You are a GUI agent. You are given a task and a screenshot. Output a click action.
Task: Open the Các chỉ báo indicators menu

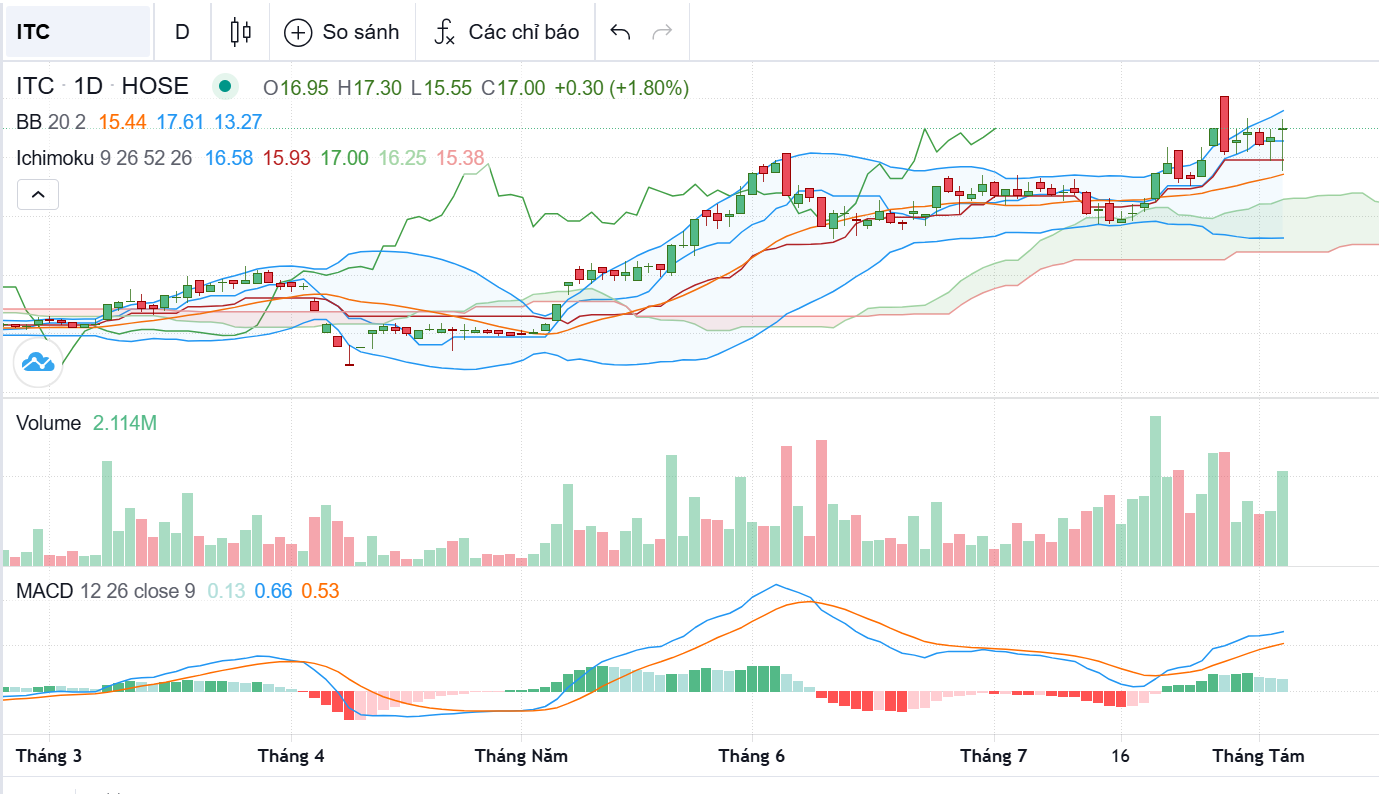click(x=523, y=32)
